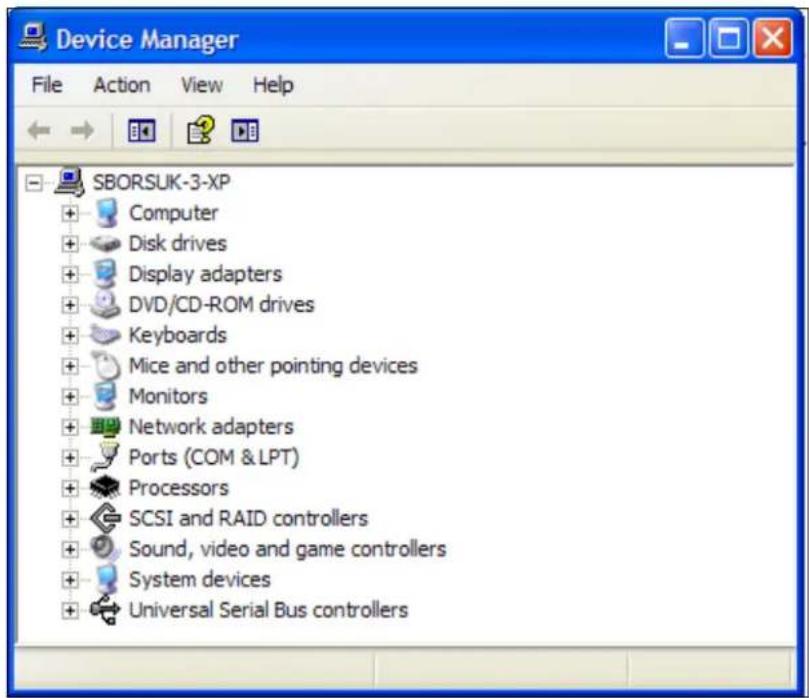Toggle the console tree pane icon
809x698 pixels.
click(141, 131)
